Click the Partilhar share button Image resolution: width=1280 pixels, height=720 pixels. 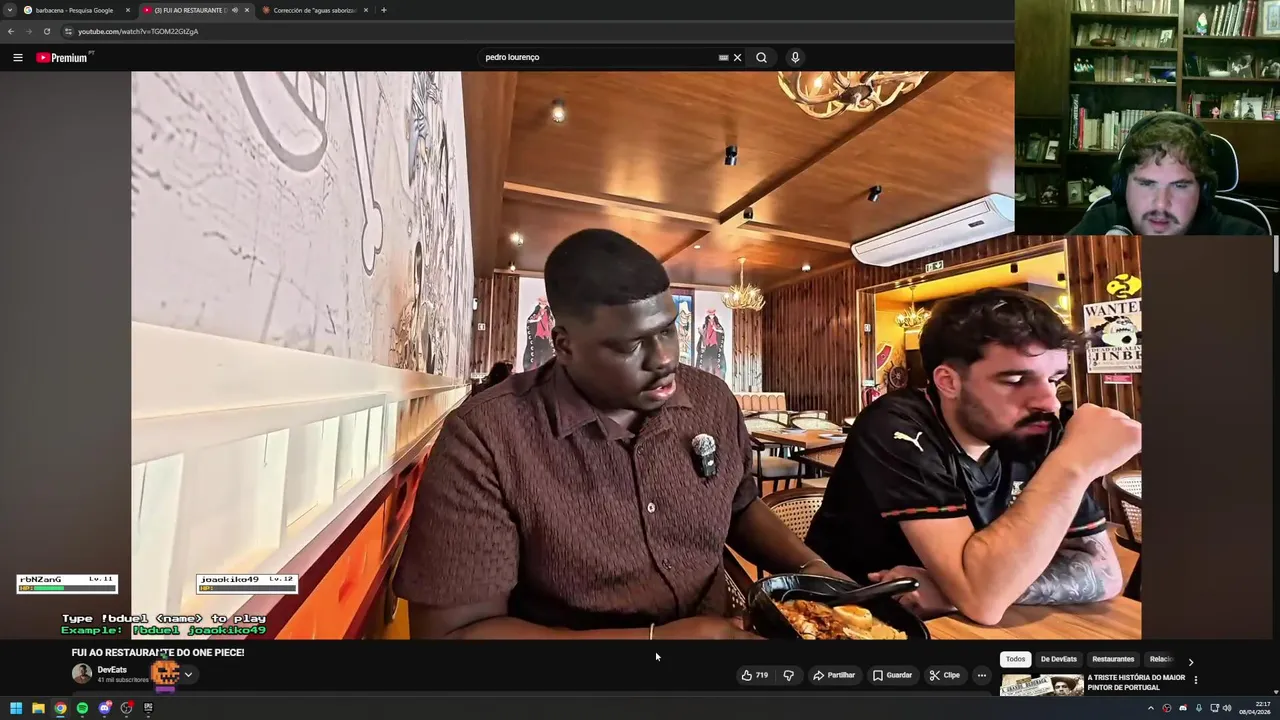pyautogui.click(x=834, y=675)
